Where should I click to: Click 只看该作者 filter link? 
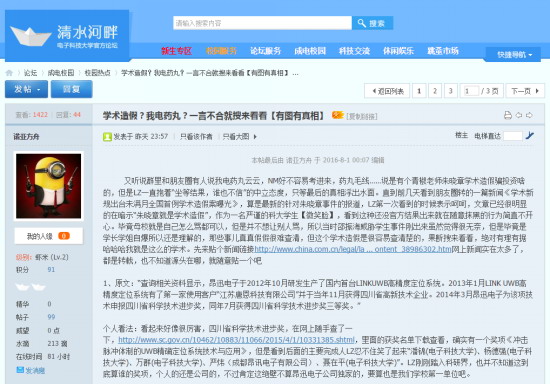click(x=196, y=137)
